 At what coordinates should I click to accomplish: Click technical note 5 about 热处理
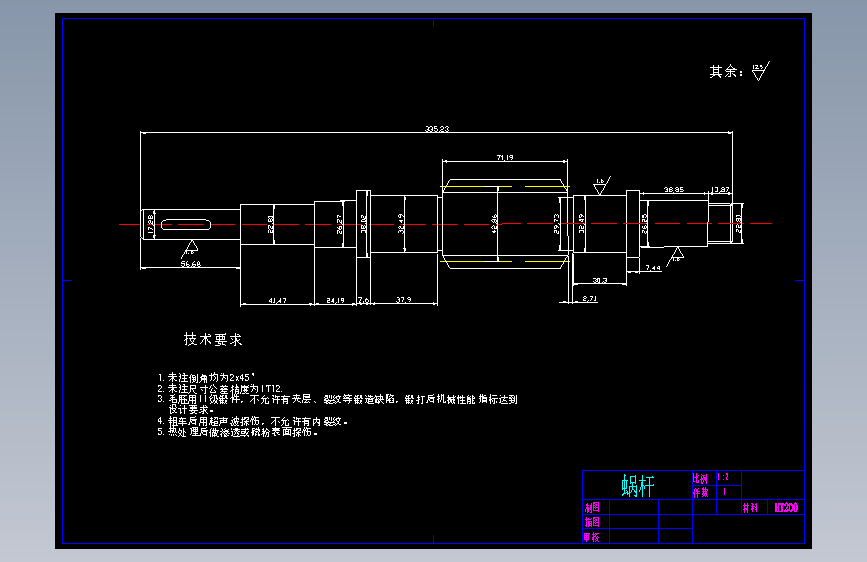238,432
